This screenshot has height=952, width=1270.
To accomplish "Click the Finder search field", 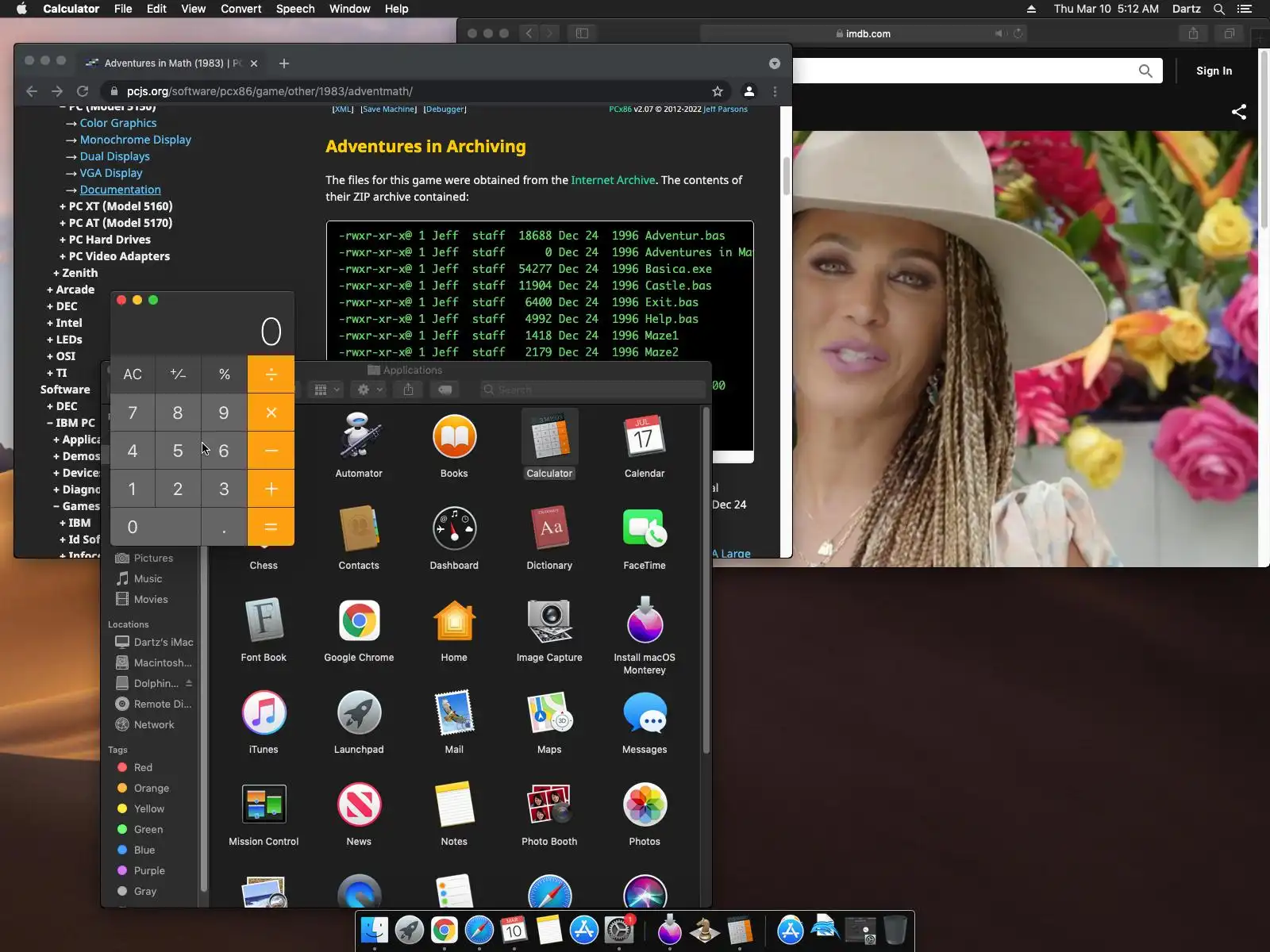I will 592,390.
